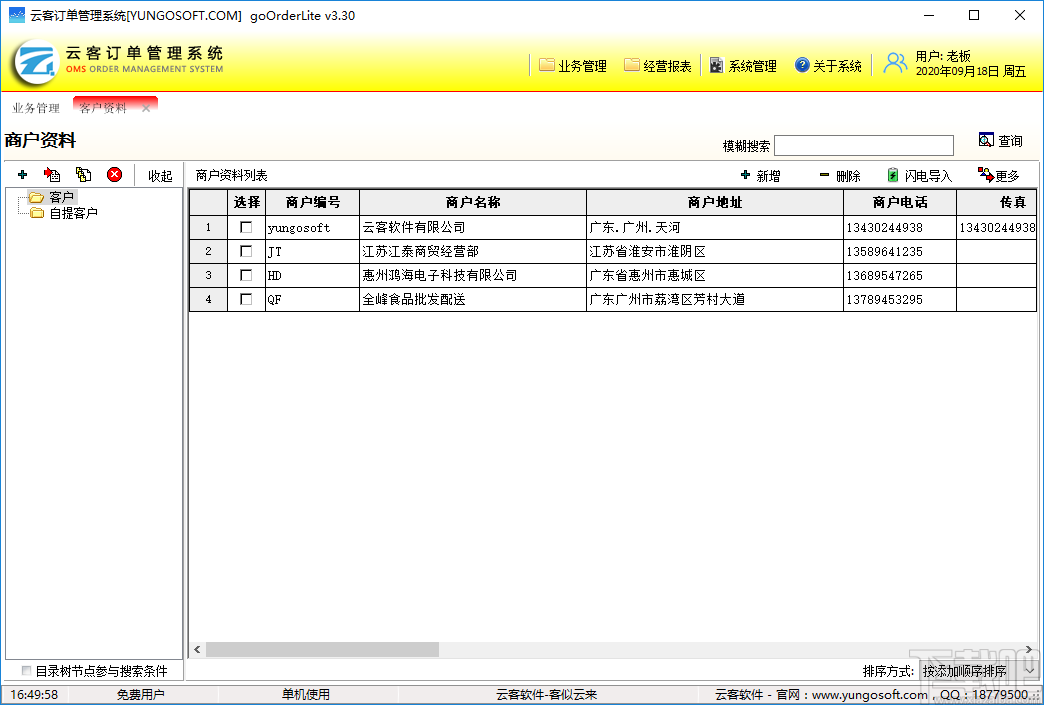Open the 关于系统 about link
This screenshot has height=705, width=1044.
(x=829, y=65)
